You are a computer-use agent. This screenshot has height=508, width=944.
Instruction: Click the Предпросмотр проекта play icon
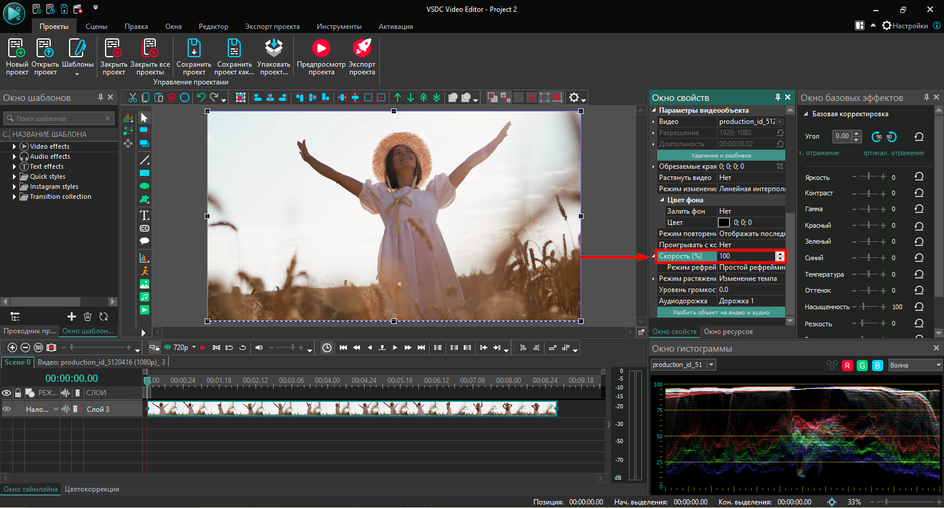pos(320,48)
